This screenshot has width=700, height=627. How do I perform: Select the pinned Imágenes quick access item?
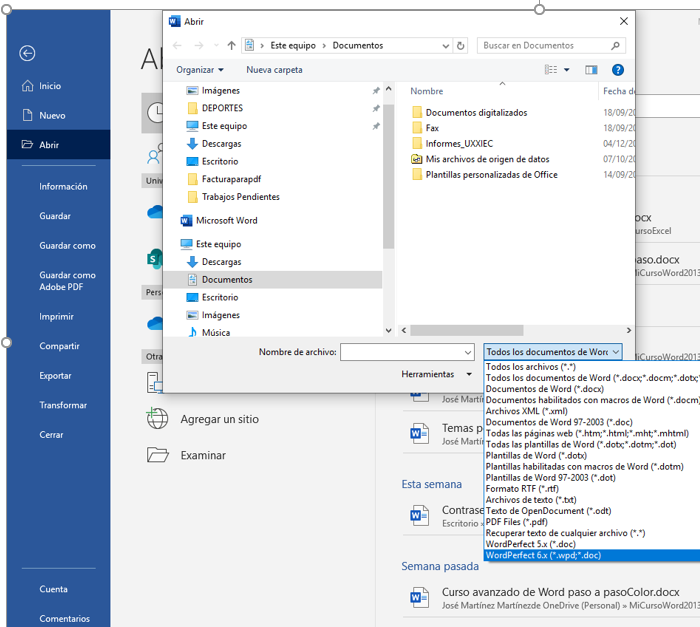tap(221, 91)
